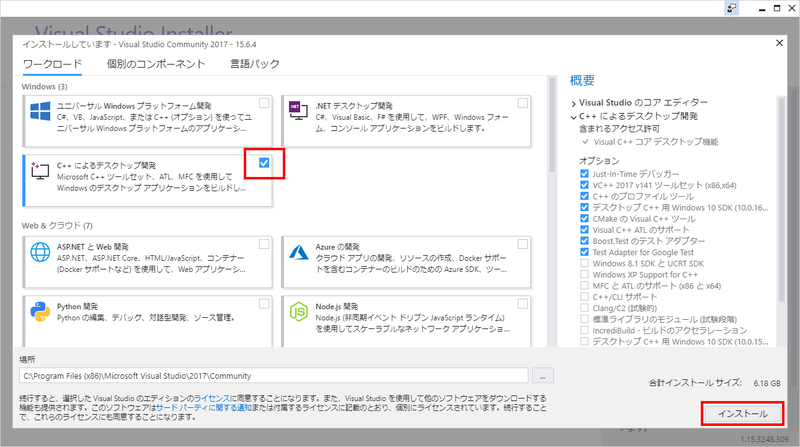Enable Azure development workload checkbox
The height and width of the screenshot is (447, 800).
[522, 244]
